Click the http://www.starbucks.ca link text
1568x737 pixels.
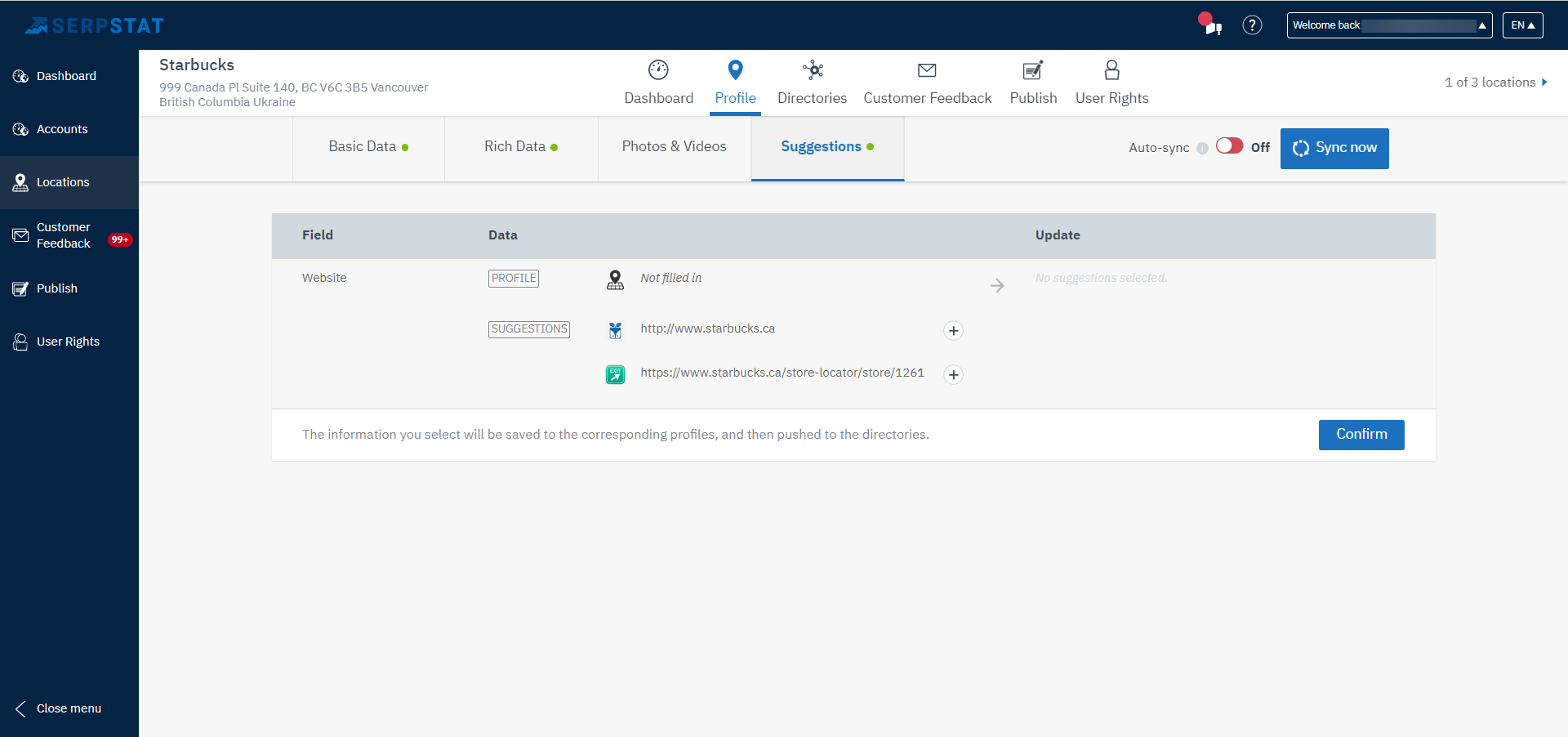pyautogui.click(x=707, y=328)
